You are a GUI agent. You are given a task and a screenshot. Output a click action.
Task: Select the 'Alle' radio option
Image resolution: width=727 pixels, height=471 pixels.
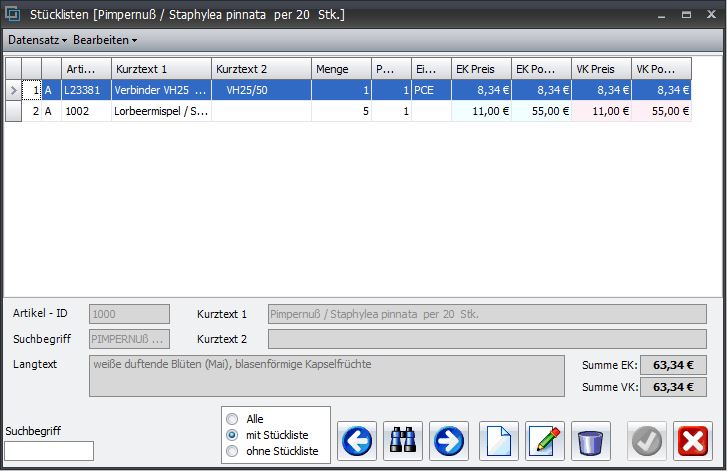pyautogui.click(x=233, y=419)
